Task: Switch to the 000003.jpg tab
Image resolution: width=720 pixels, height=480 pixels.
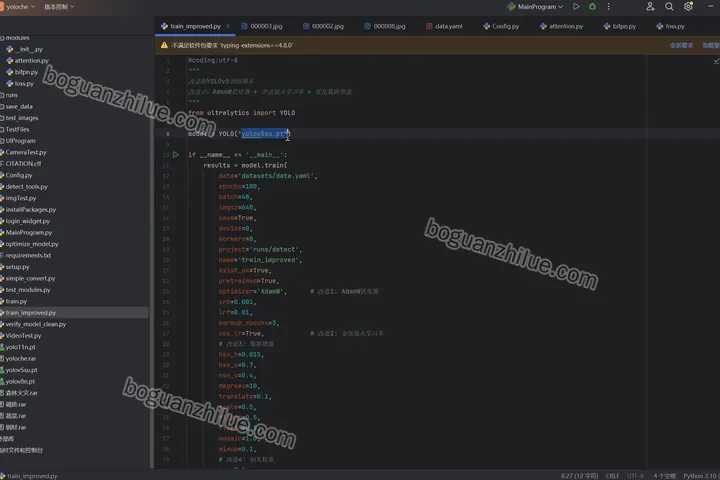Action: coord(262,26)
